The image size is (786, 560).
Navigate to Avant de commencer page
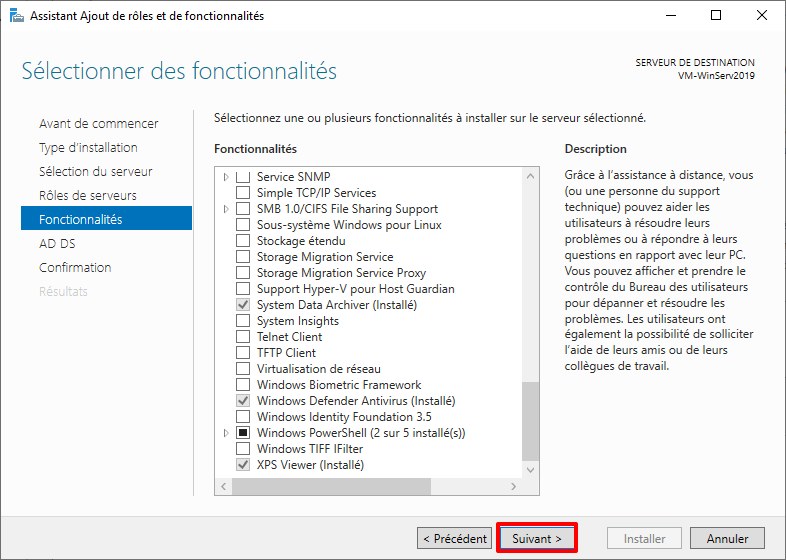click(98, 123)
